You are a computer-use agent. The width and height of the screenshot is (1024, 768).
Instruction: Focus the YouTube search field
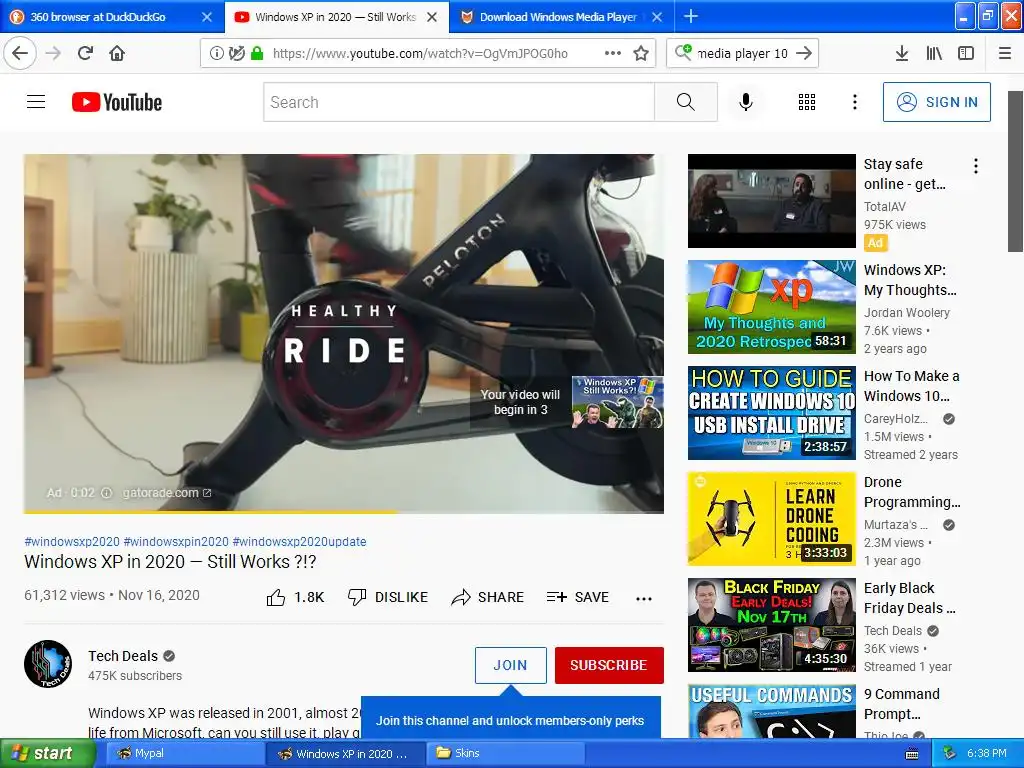pyautogui.click(x=459, y=102)
